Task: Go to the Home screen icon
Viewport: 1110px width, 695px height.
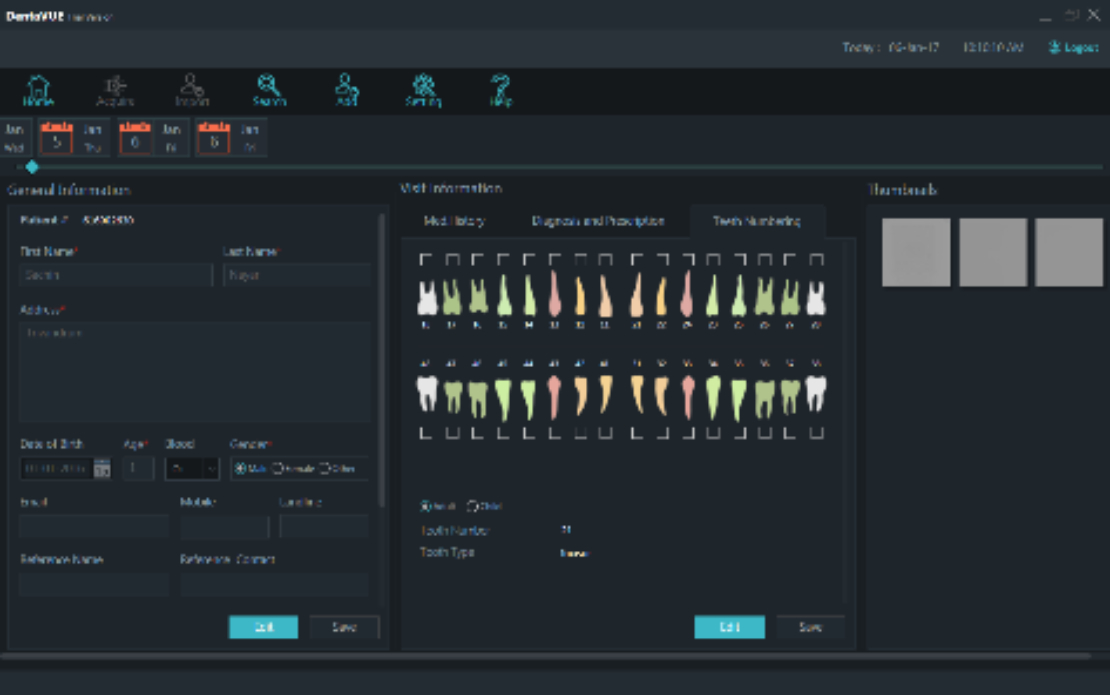Action: tap(38, 91)
